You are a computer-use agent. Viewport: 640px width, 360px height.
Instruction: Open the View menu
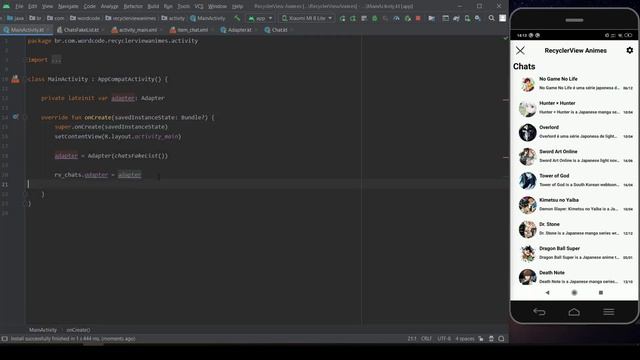(47, 6)
